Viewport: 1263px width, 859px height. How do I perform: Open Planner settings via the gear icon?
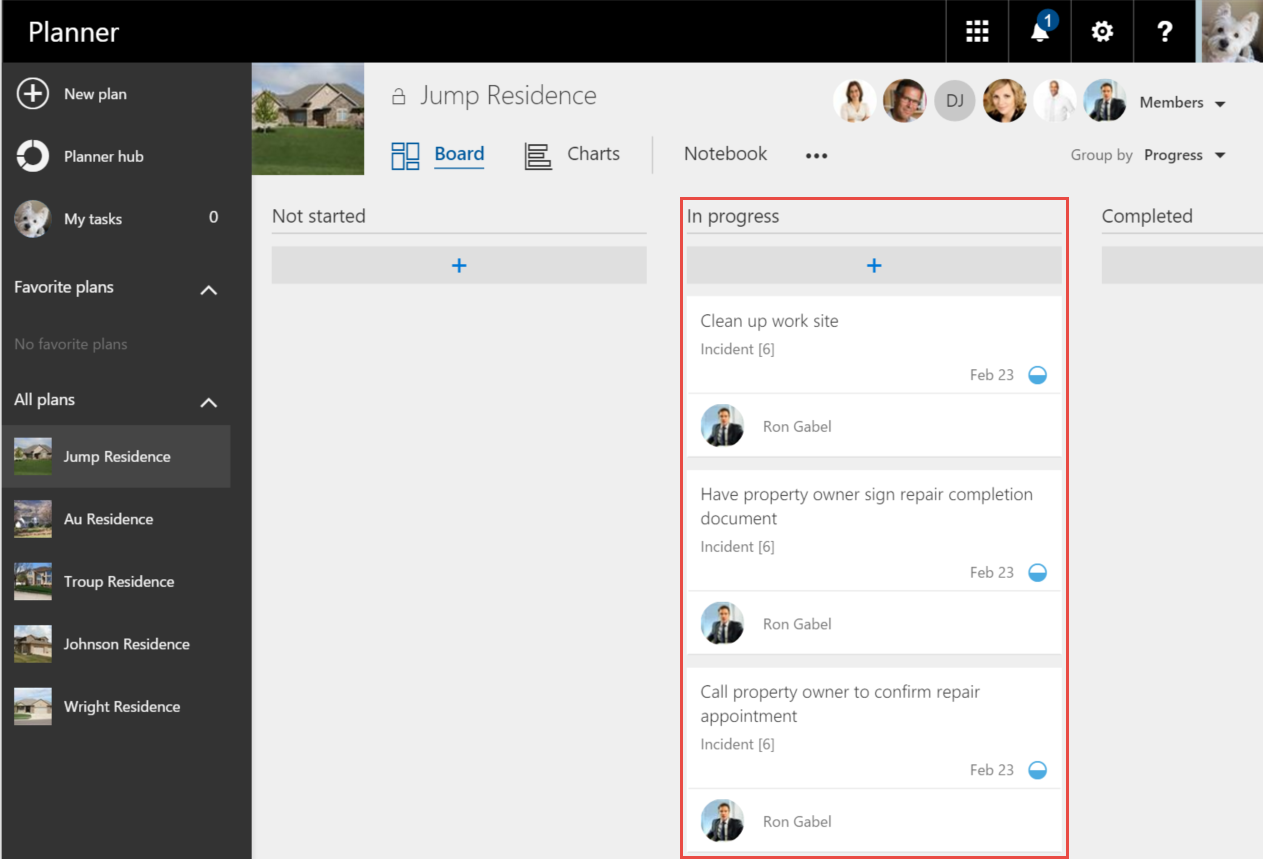point(1101,31)
